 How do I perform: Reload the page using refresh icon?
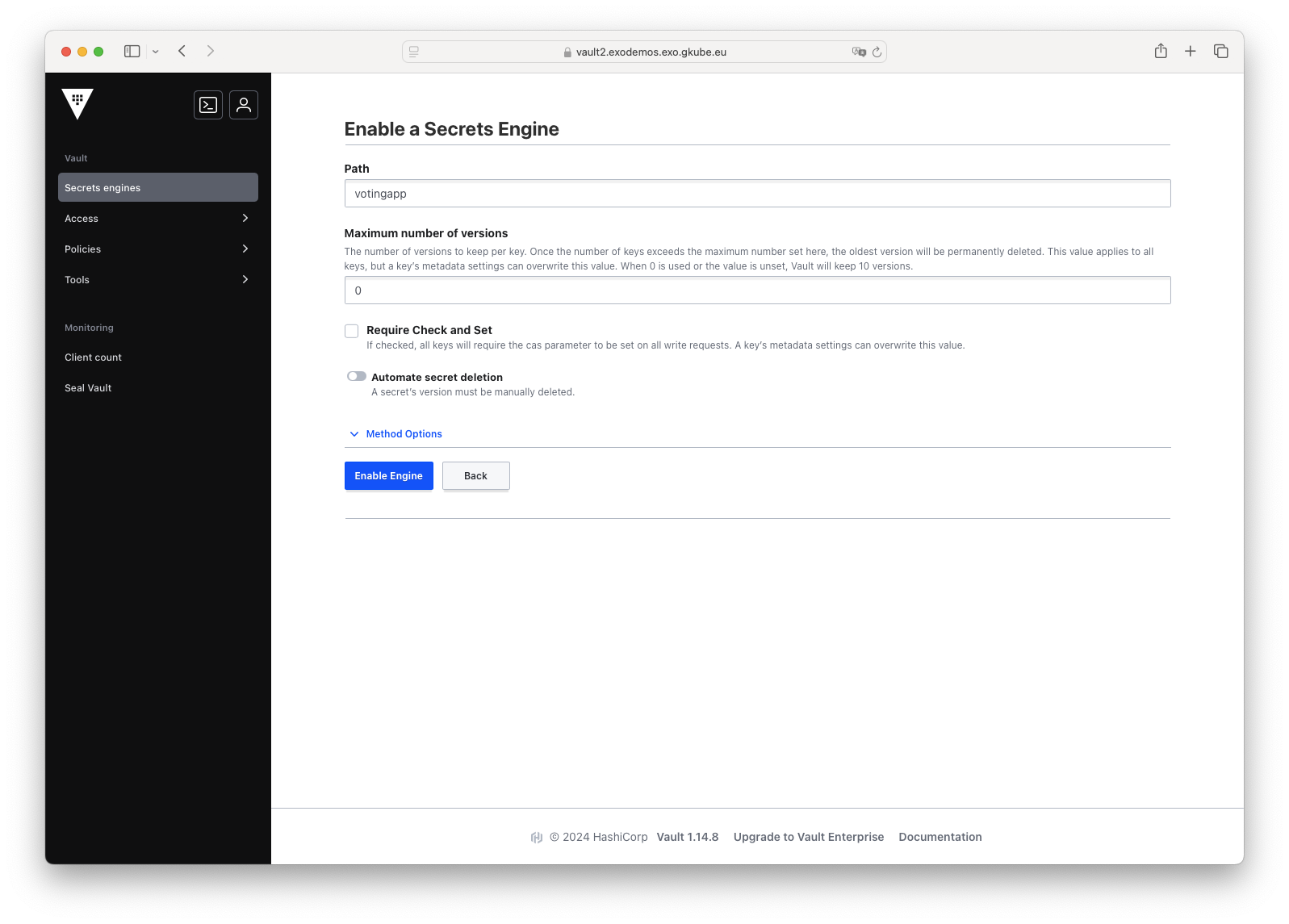coord(877,52)
